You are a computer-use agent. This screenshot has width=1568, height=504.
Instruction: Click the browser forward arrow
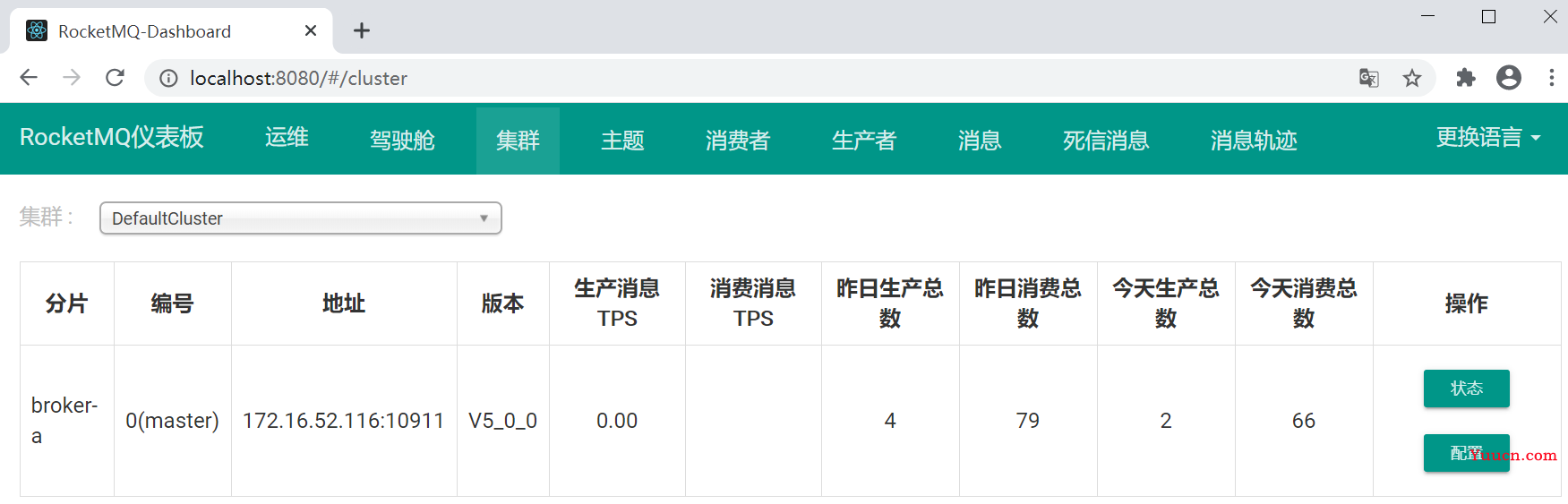click(72, 78)
